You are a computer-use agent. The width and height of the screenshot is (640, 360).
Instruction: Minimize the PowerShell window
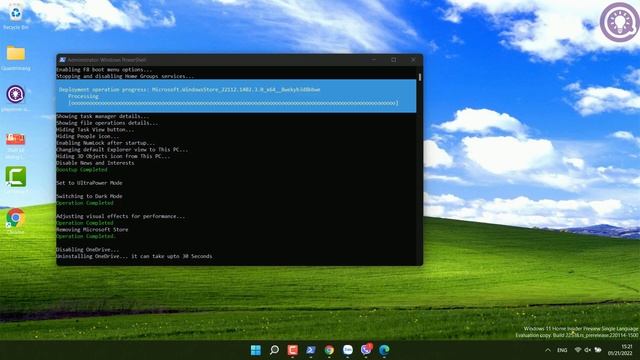374,60
